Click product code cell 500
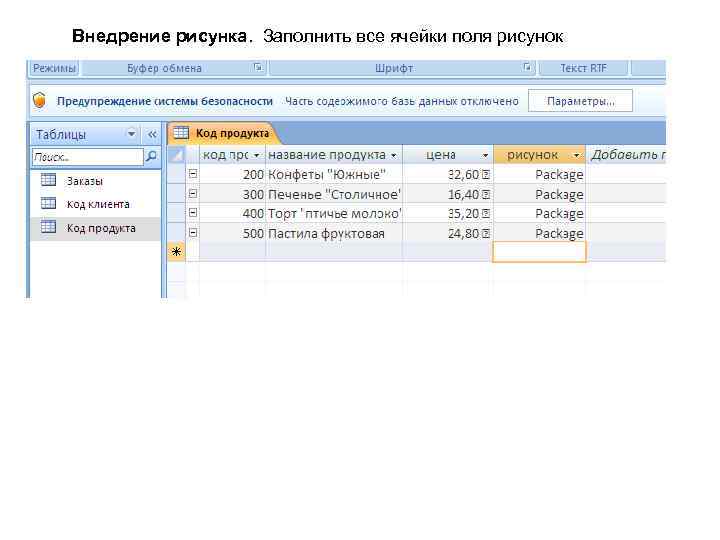Viewport: 720px width, 540px height. click(x=233, y=233)
